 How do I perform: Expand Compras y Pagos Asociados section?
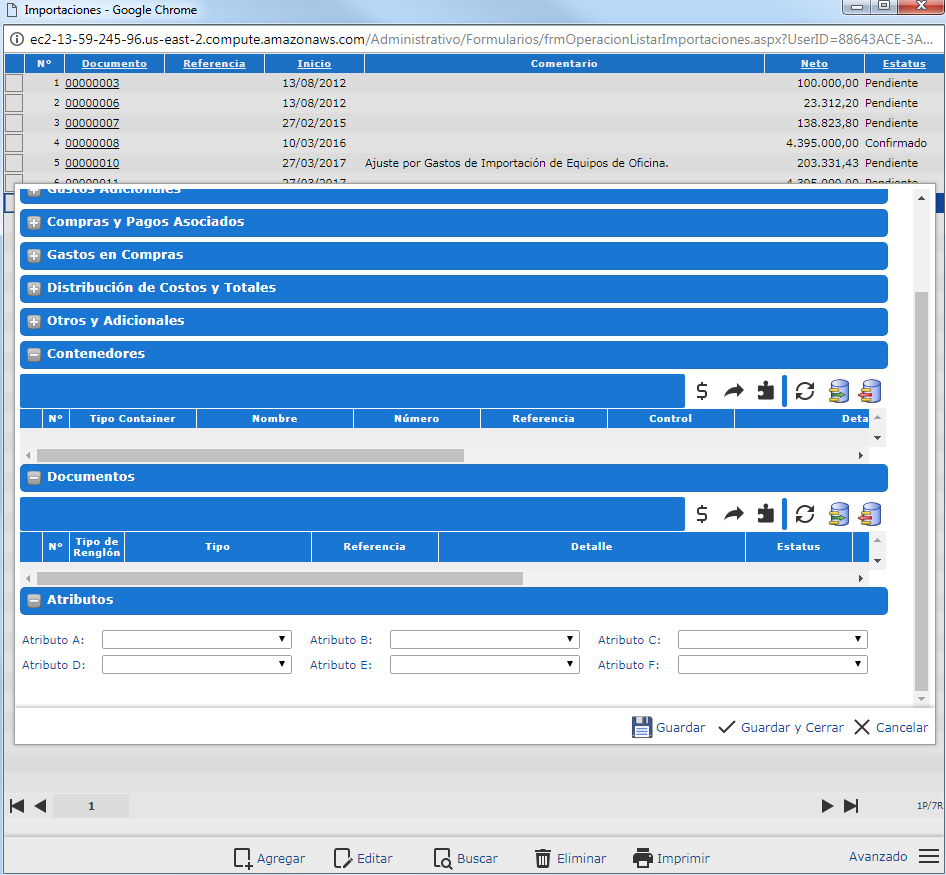pyautogui.click(x=34, y=222)
